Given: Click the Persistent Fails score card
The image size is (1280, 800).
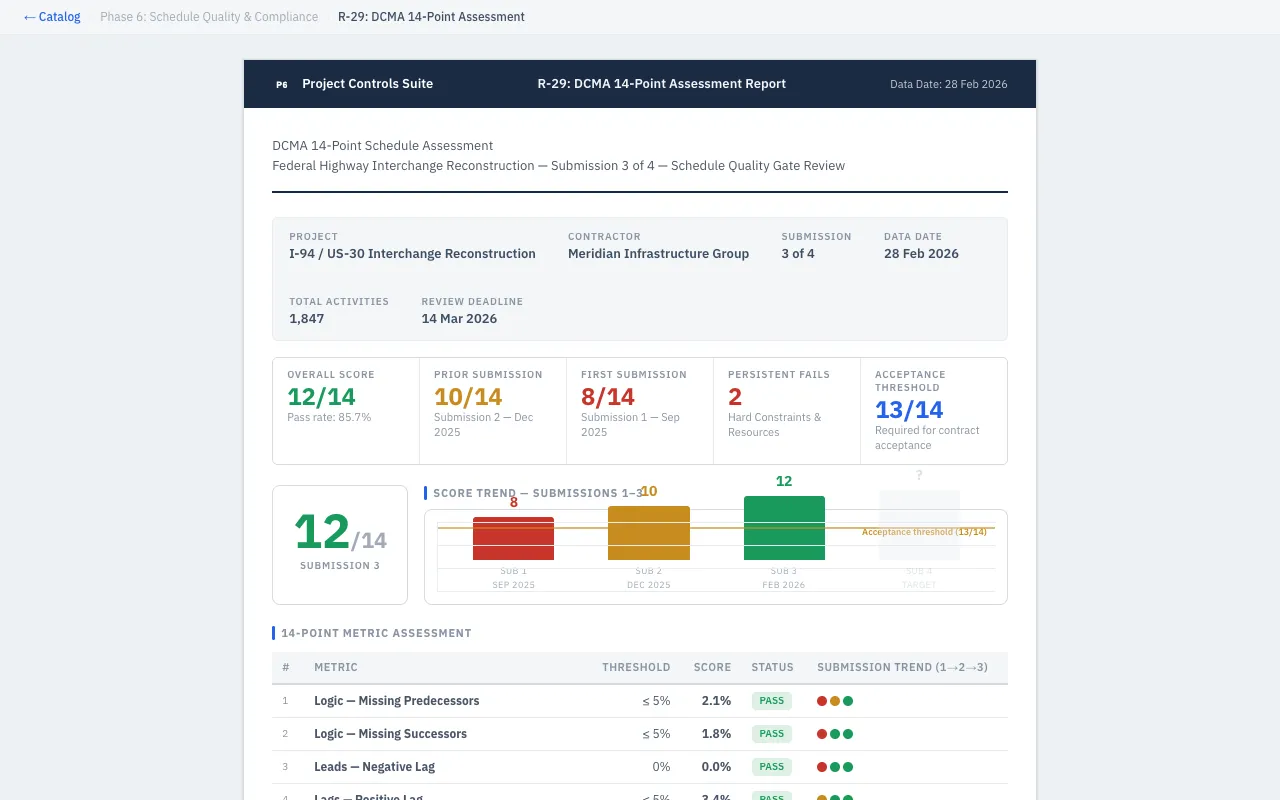Looking at the screenshot, I should click(x=785, y=410).
